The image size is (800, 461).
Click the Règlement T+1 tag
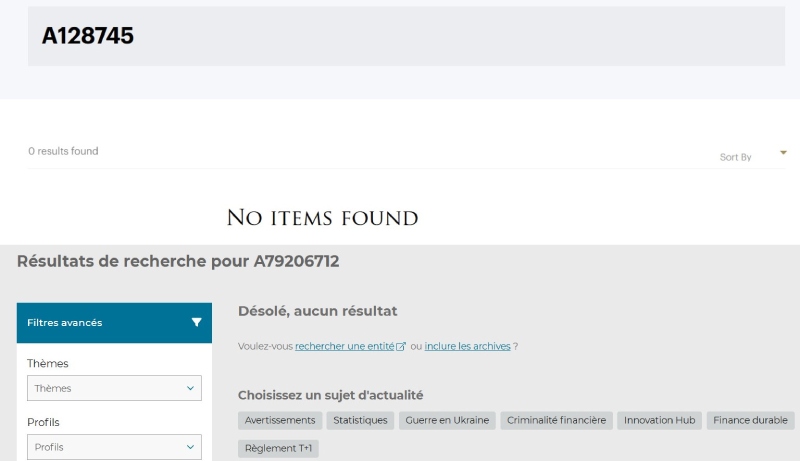click(x=278, y=449)
